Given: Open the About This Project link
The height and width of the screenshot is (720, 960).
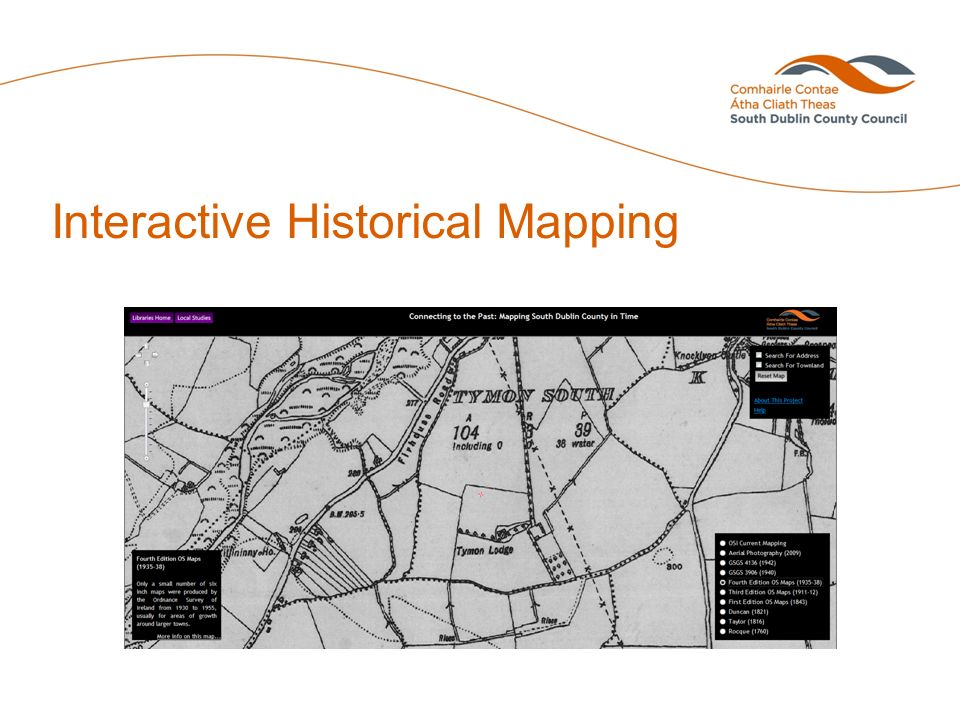Looking at the screenshot, I should (778, 400).
